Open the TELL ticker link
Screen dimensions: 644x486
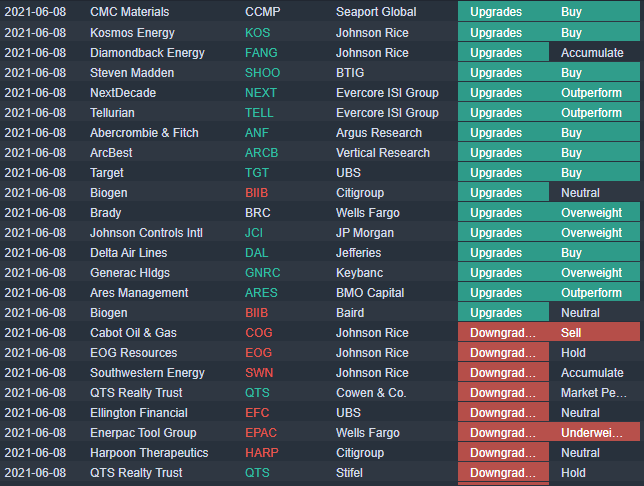259,113
